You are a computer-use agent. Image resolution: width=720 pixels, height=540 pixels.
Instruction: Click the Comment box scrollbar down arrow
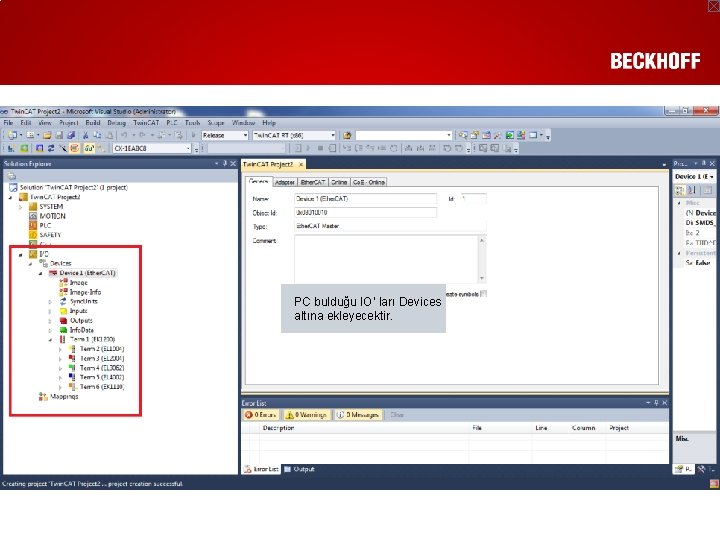[482, 278]
